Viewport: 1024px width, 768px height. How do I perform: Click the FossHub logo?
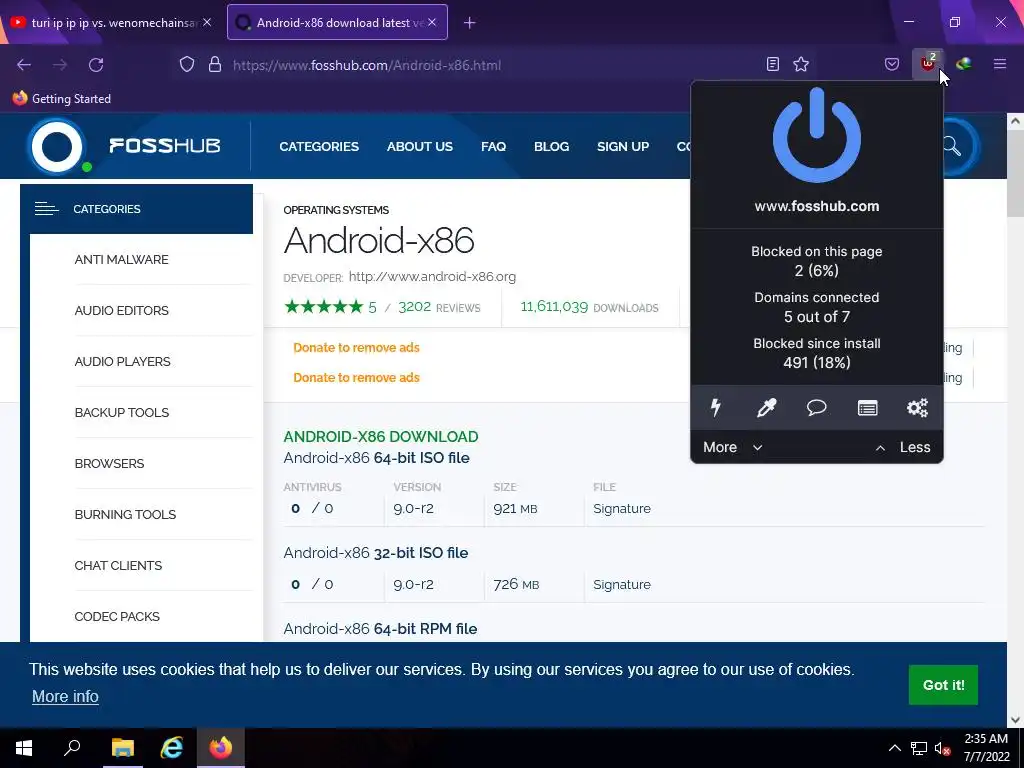click(x=124, y=146)
